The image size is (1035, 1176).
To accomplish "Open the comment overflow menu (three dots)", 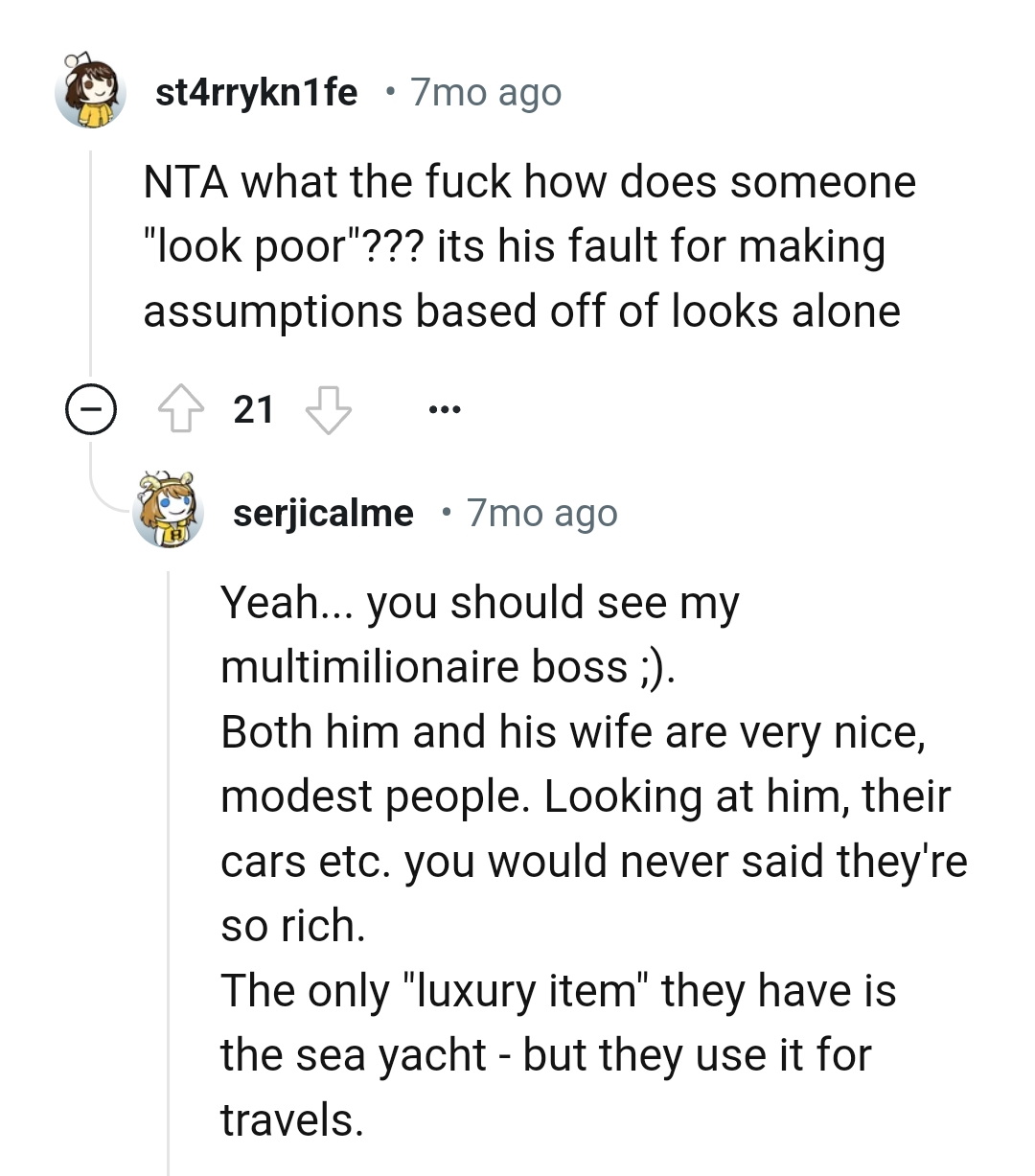I will click(x=445, y=409).
